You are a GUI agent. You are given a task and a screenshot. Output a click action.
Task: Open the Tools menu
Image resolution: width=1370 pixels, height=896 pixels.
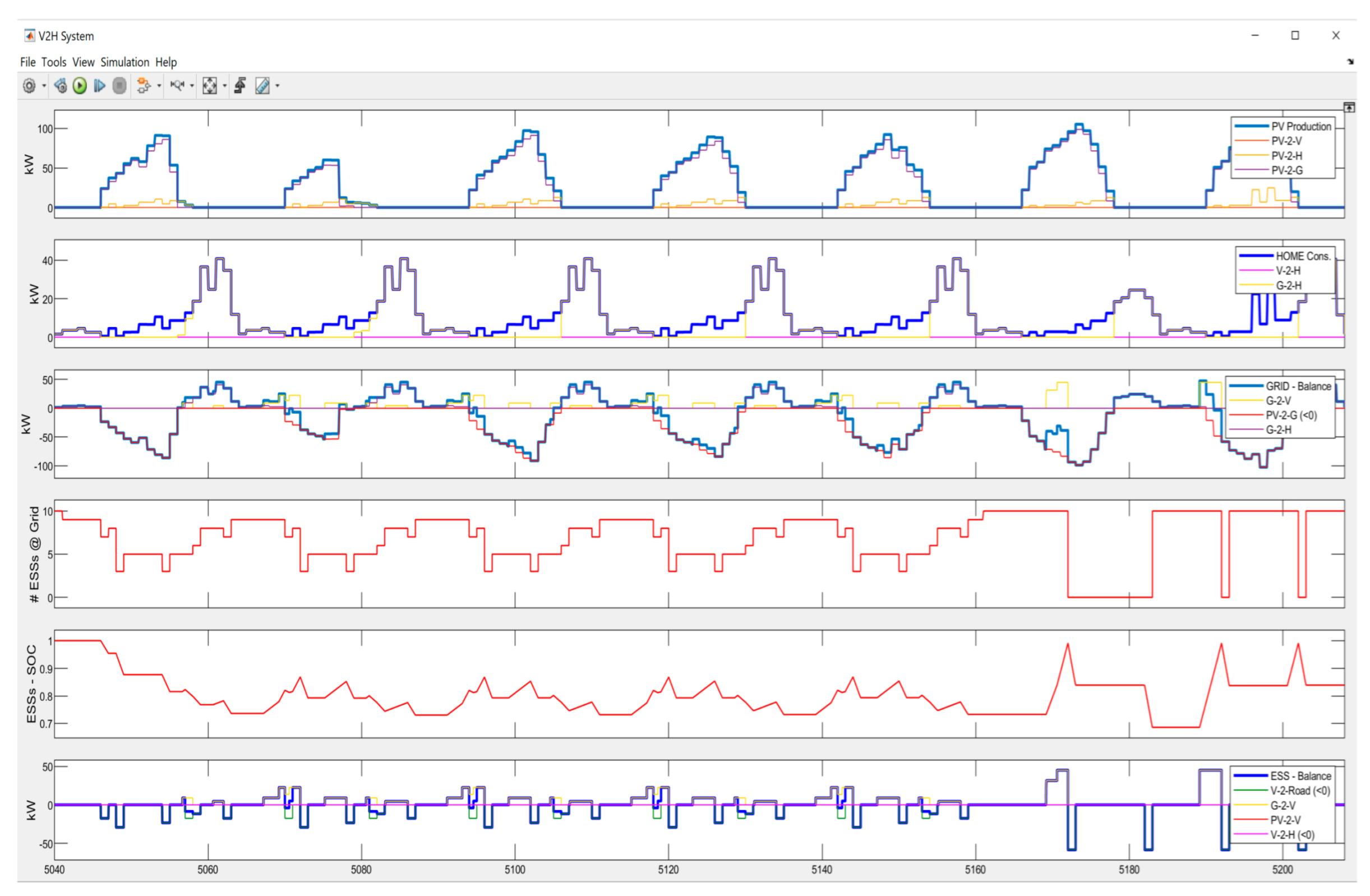53,62
